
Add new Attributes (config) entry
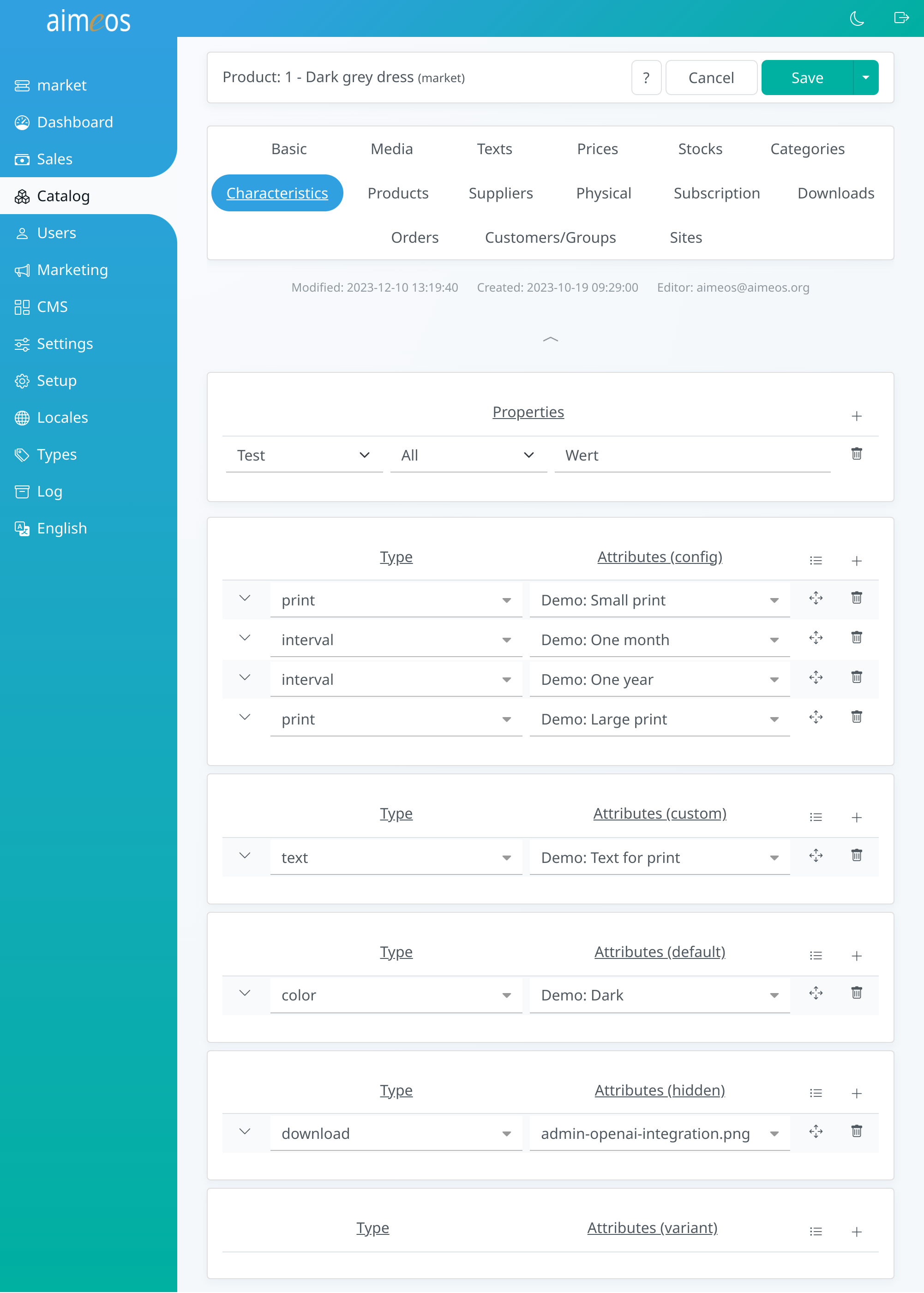click(856, 561)
